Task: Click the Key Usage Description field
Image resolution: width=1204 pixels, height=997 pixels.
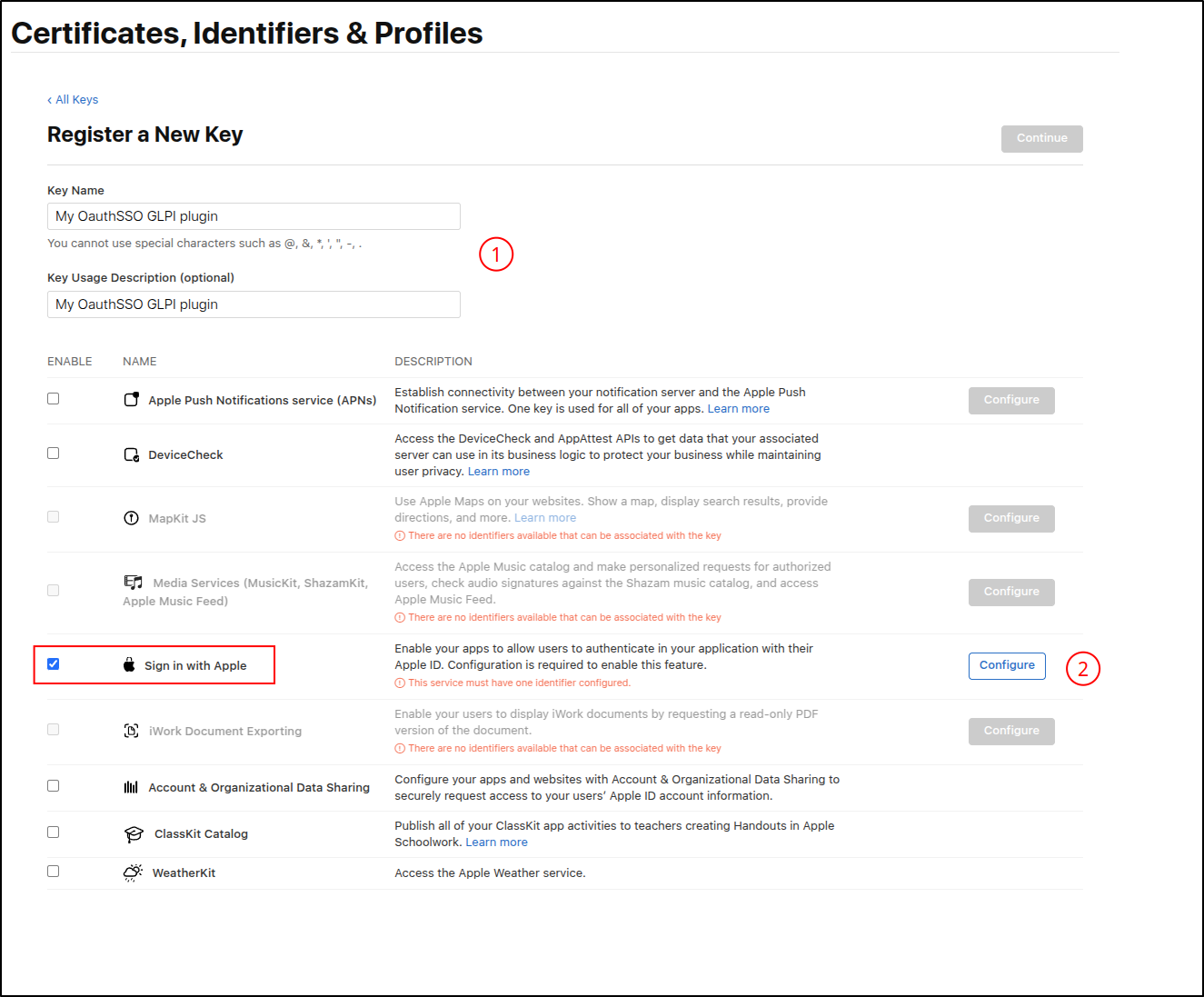Action: (x=254, y=304)
